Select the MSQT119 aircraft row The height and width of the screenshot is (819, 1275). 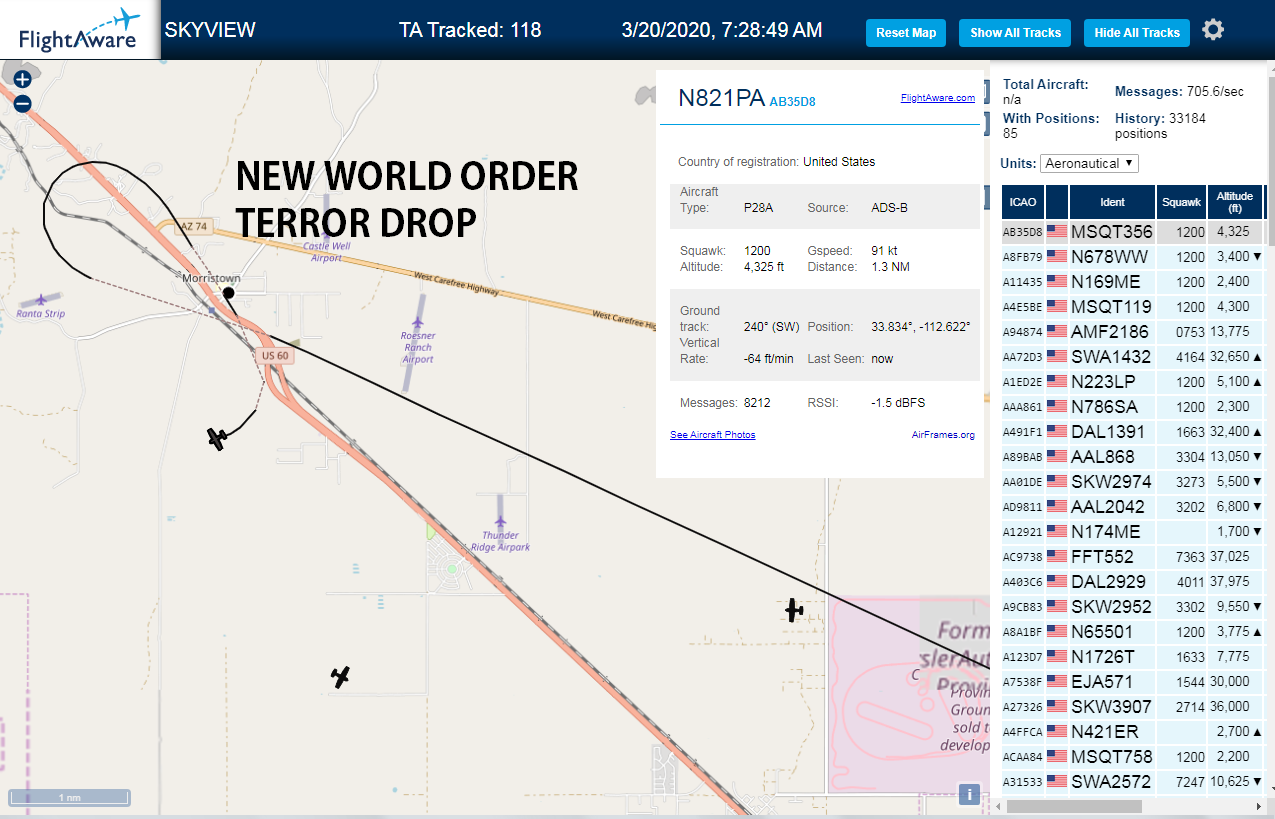click(x=1134, y=306)
